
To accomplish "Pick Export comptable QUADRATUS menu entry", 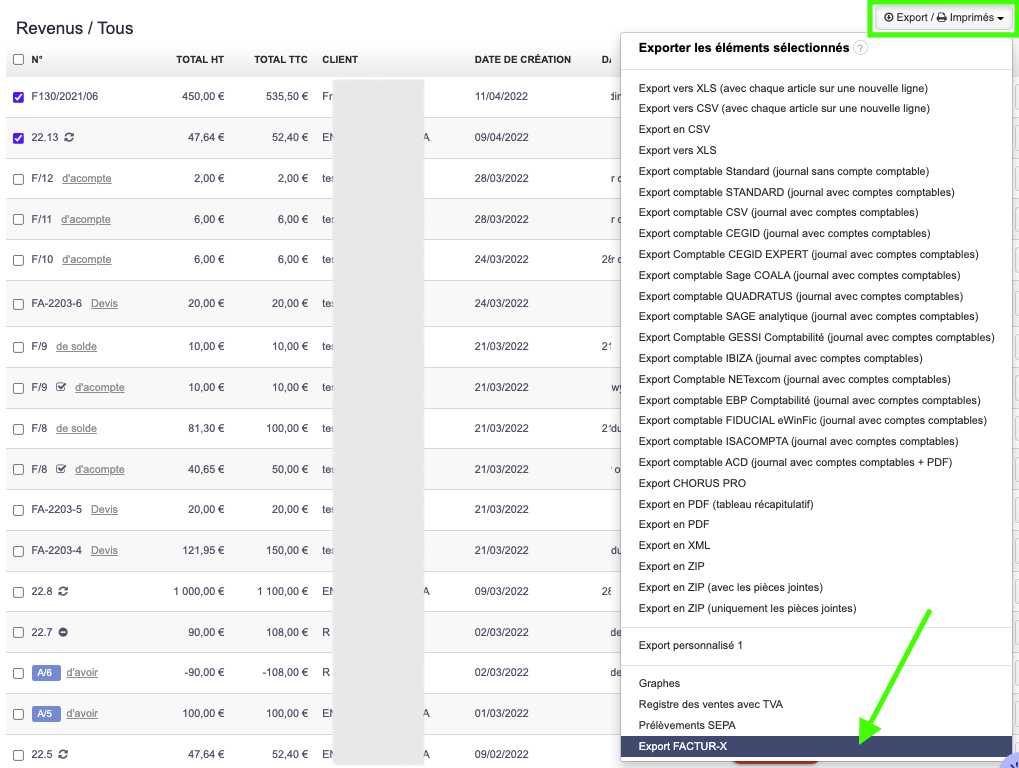I will [x=800, y=296].
